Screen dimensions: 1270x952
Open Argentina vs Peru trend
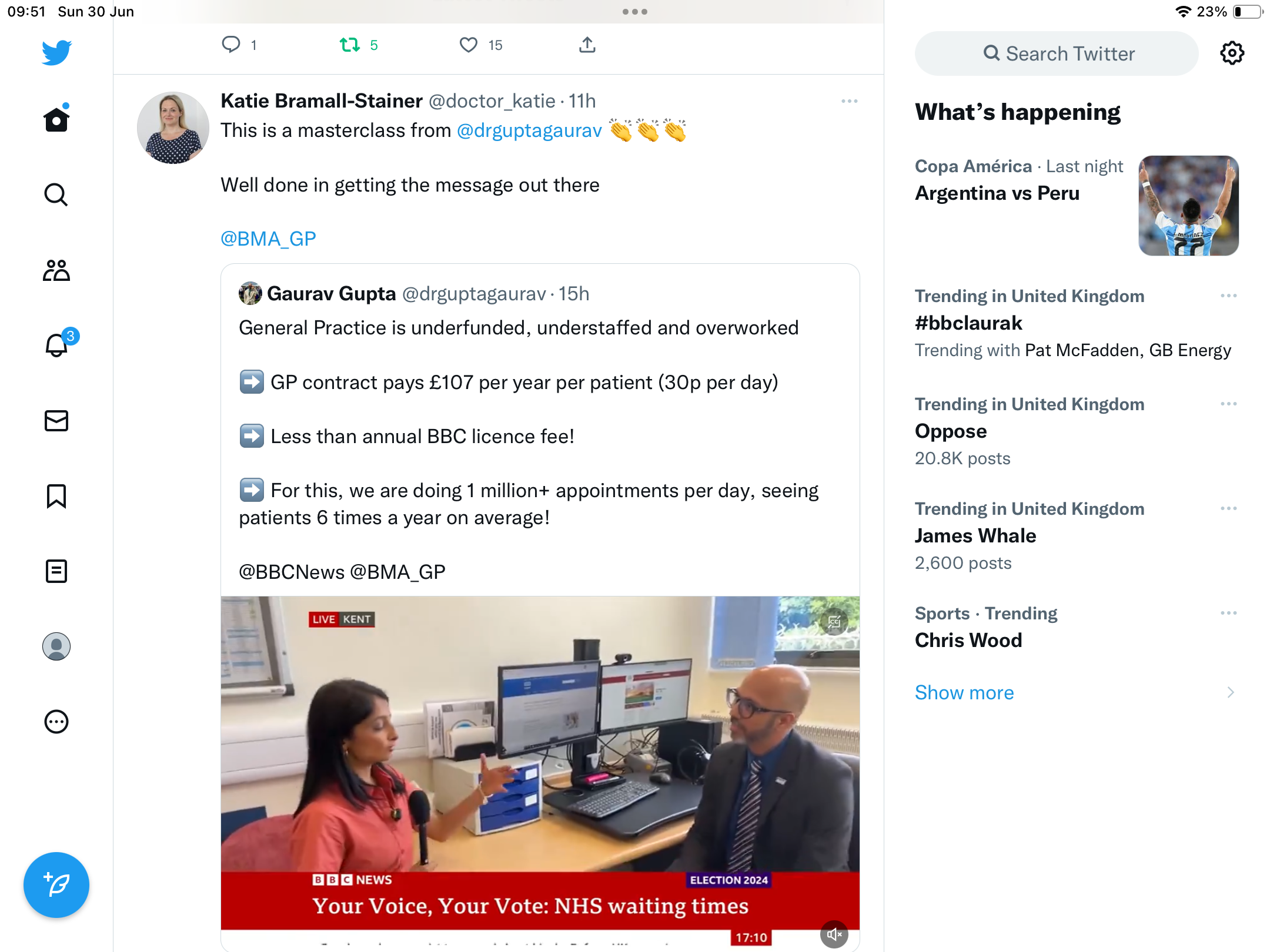[x=997, y=193]
